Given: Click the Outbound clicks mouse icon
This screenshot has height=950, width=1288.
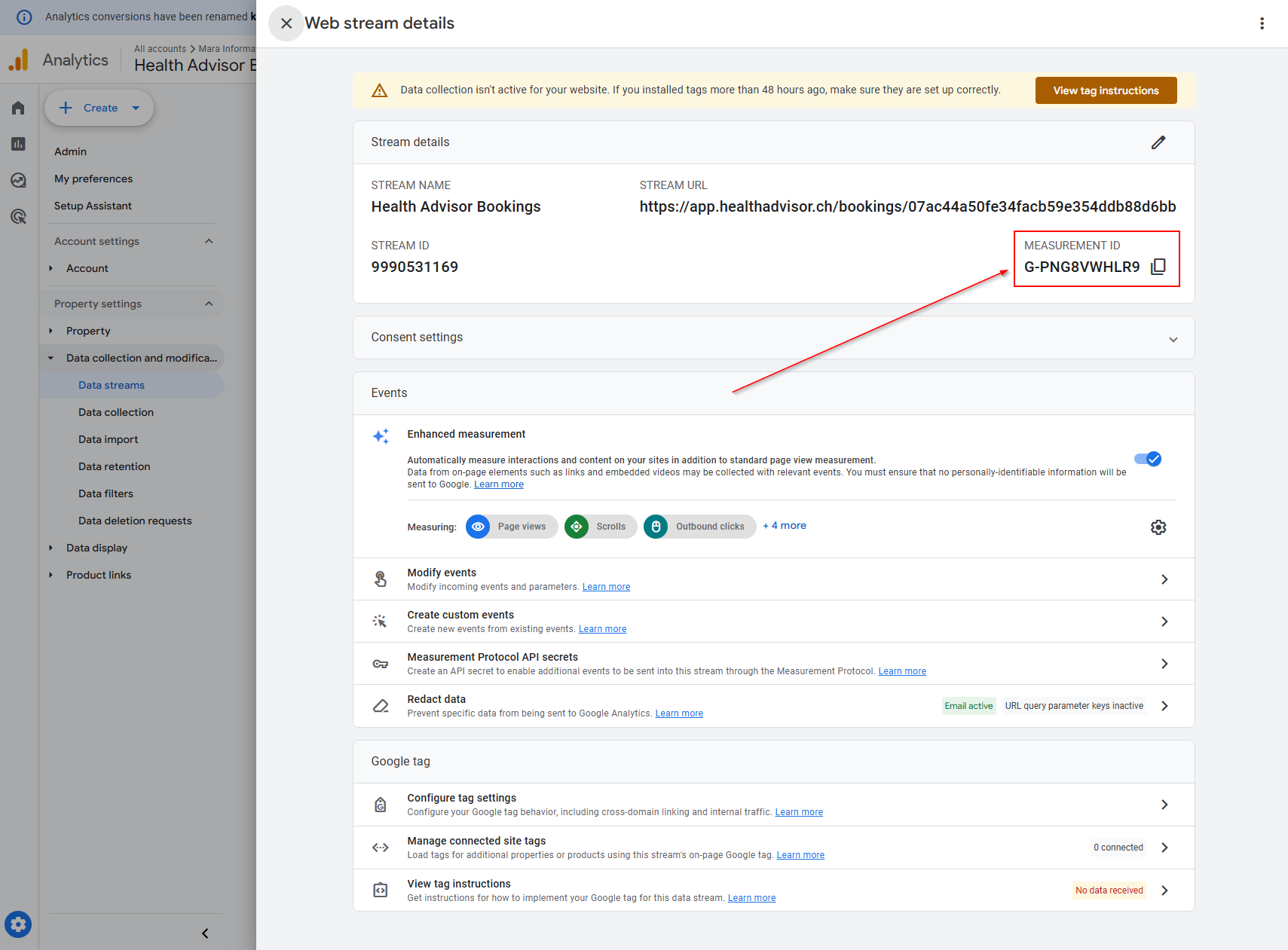Looking at the screenshot, I should click(x=656, y=527).
